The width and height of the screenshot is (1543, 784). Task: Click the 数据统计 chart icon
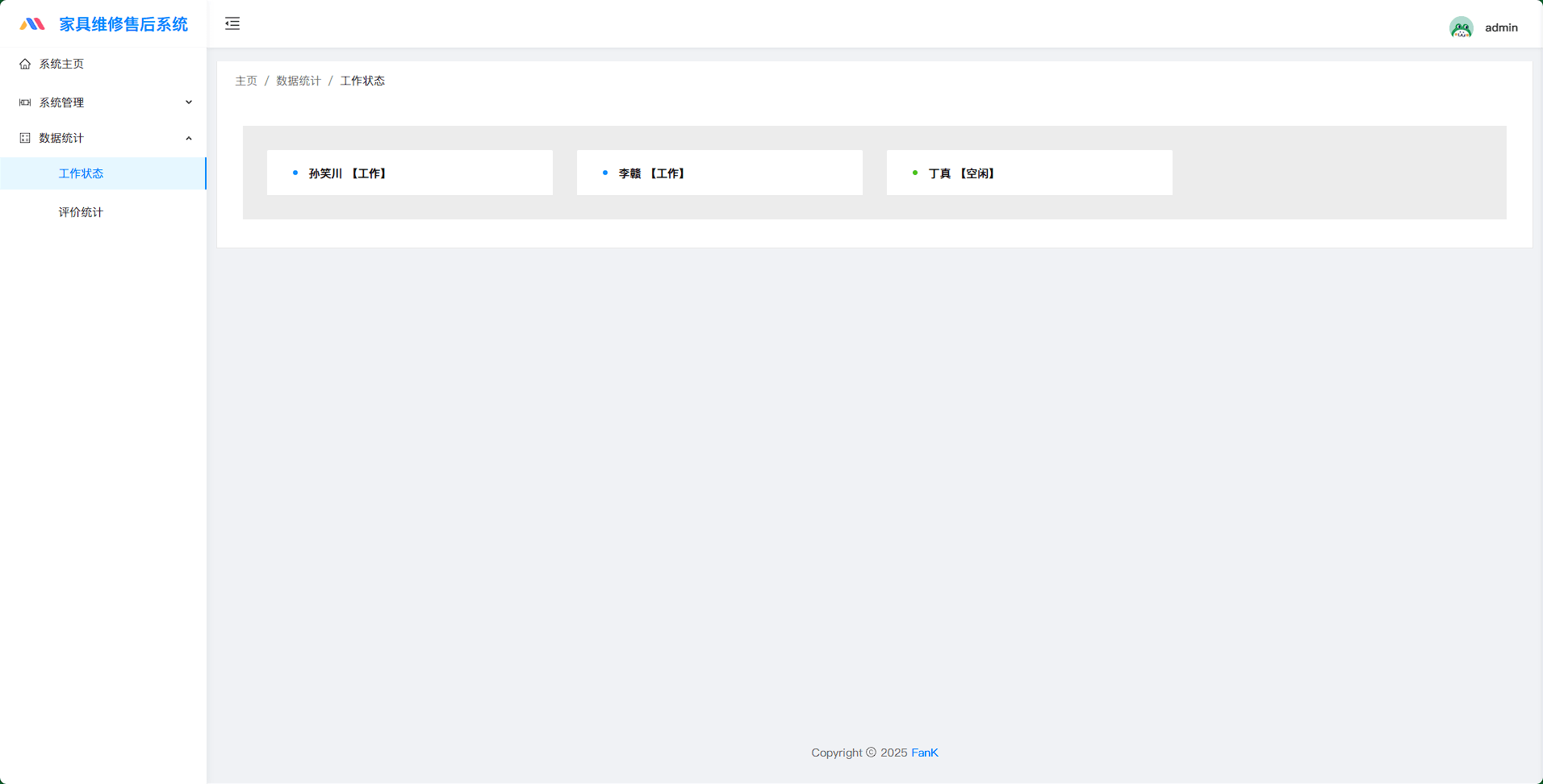coord(25,138)
